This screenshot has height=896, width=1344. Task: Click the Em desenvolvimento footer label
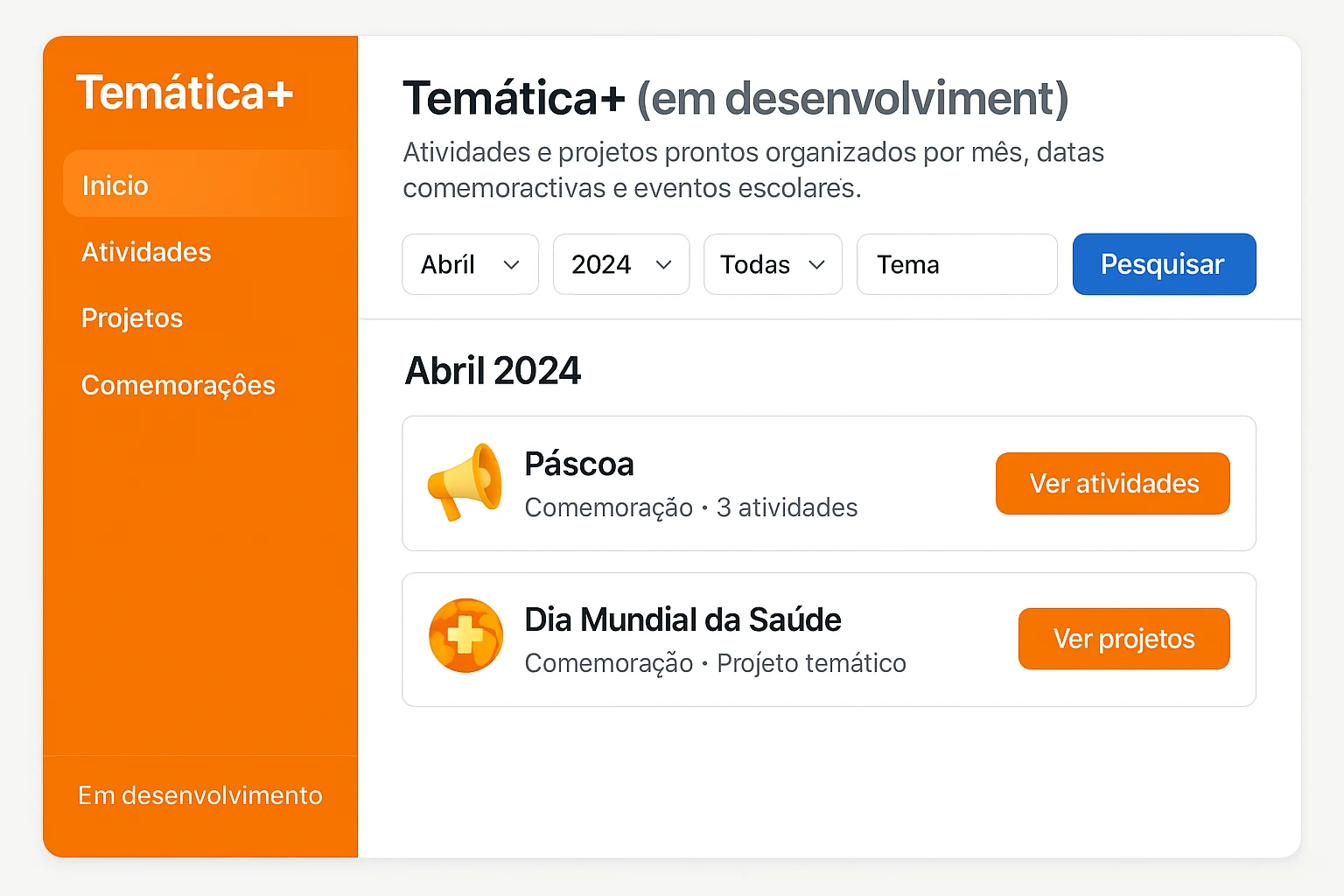click(200, 795)
